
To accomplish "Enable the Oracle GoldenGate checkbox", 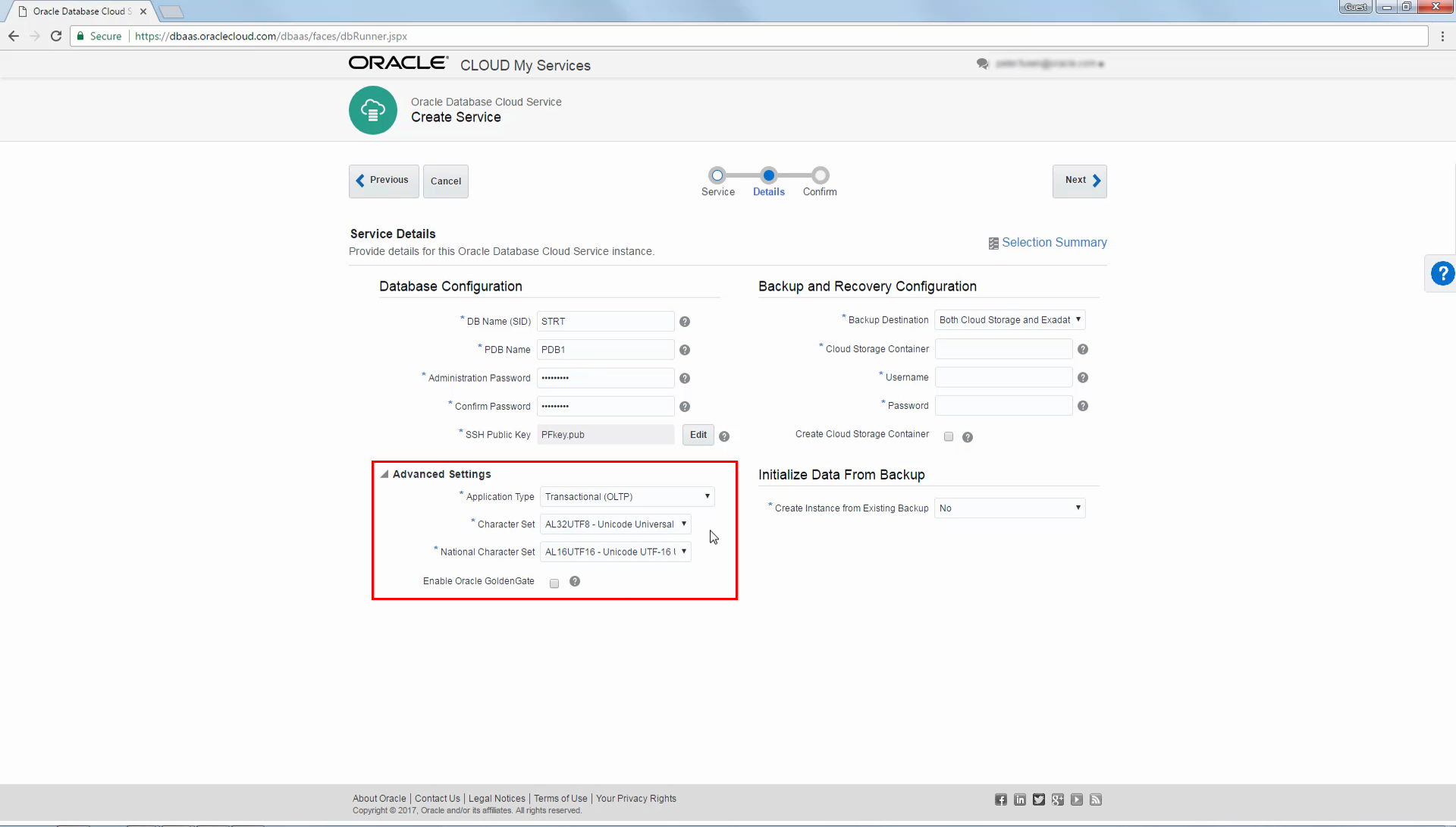I will tap(554, 583).
